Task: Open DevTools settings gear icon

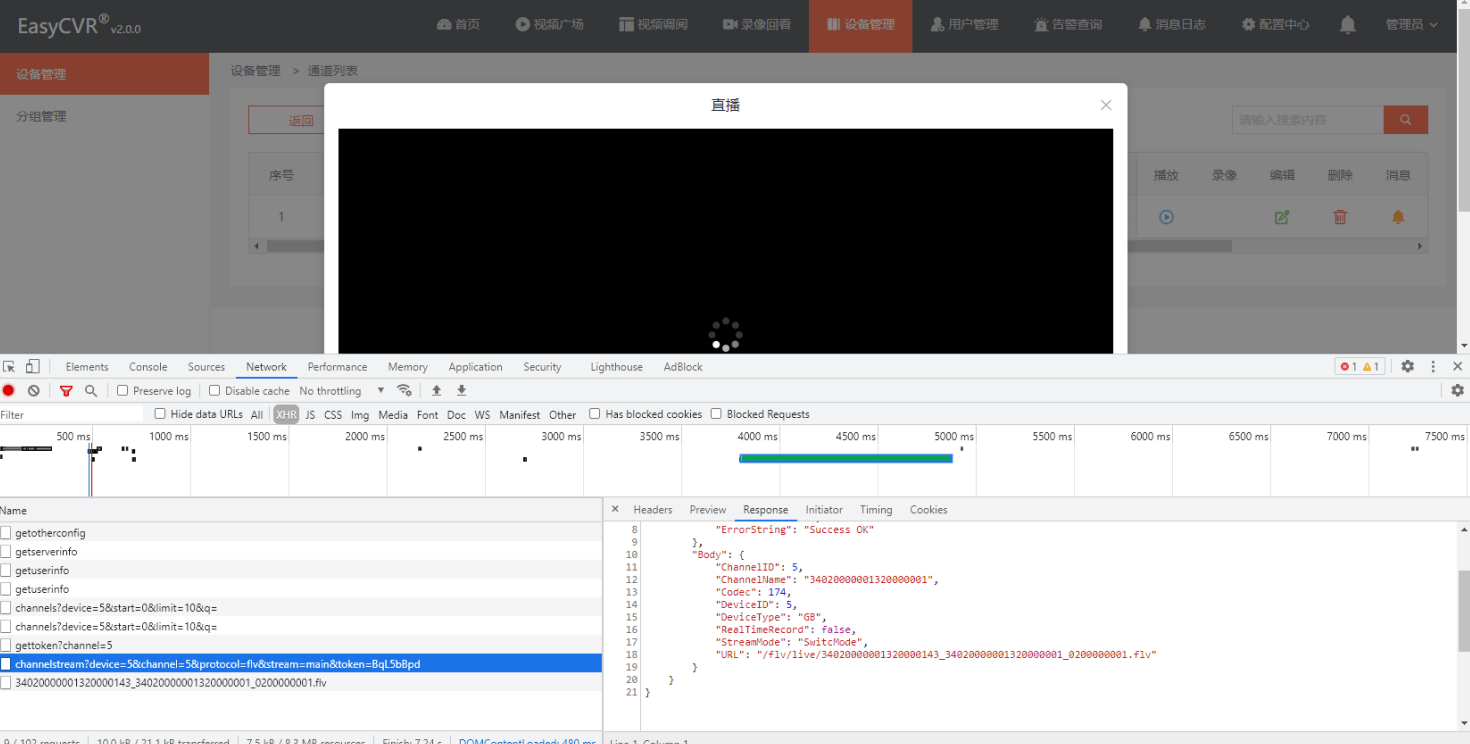Action: 1407,367
